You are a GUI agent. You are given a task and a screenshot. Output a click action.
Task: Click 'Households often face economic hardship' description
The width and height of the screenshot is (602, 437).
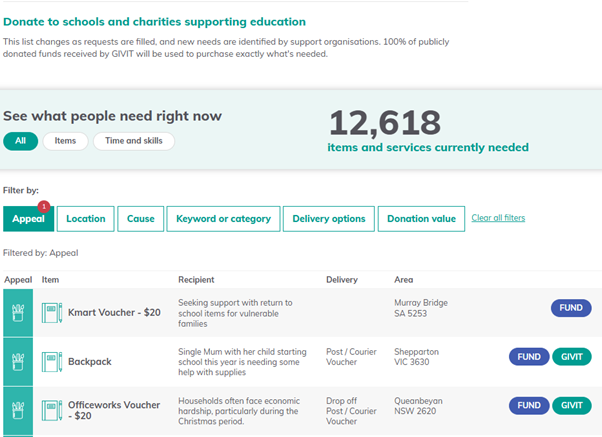(x=239, y=411)
